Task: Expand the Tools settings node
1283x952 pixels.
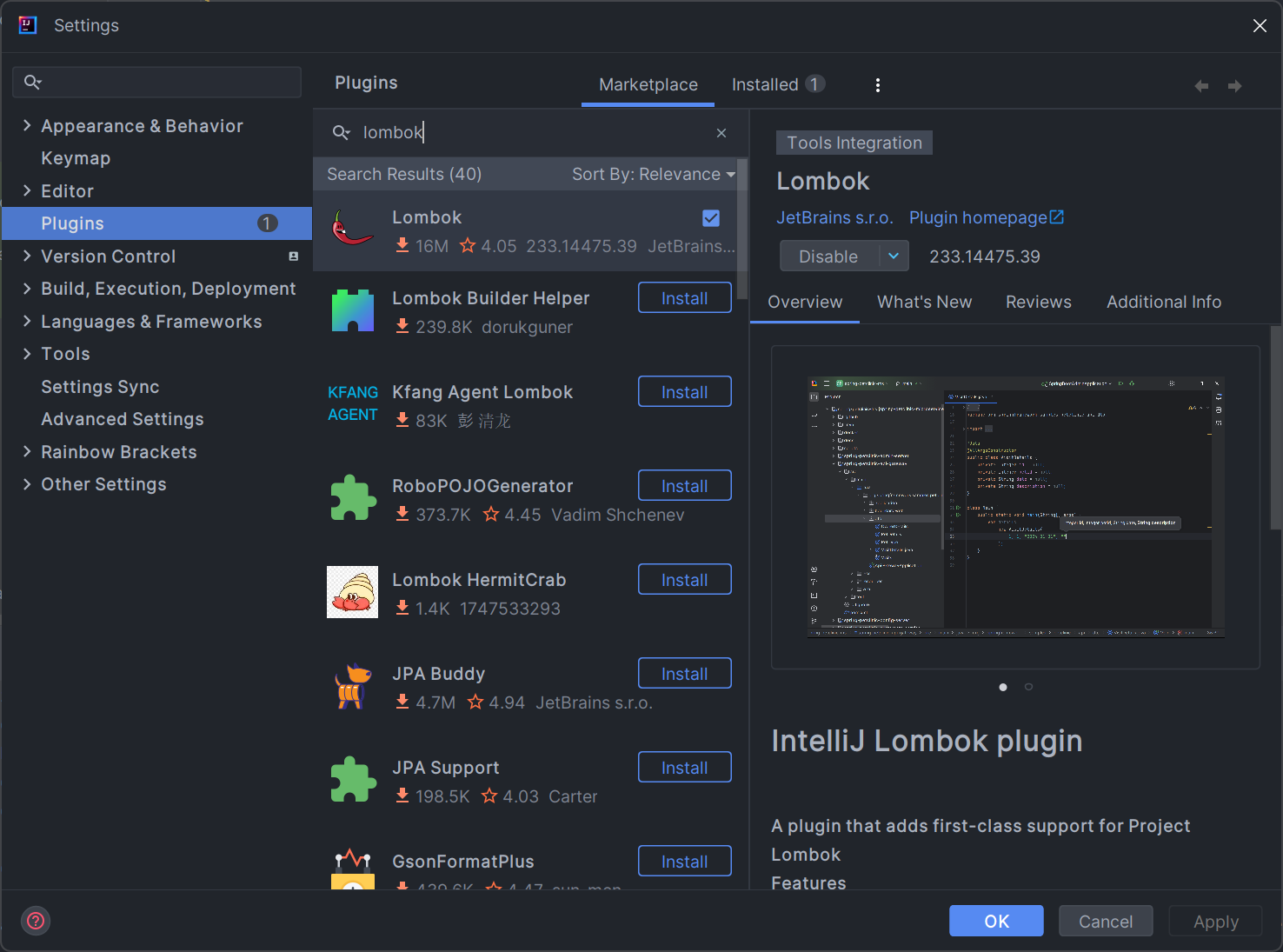Action: (27, 354)
